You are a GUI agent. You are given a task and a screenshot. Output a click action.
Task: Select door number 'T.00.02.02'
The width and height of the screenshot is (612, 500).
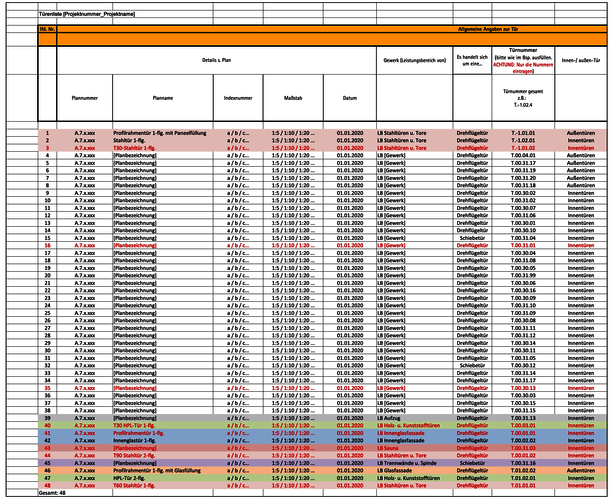pos(523,440)
